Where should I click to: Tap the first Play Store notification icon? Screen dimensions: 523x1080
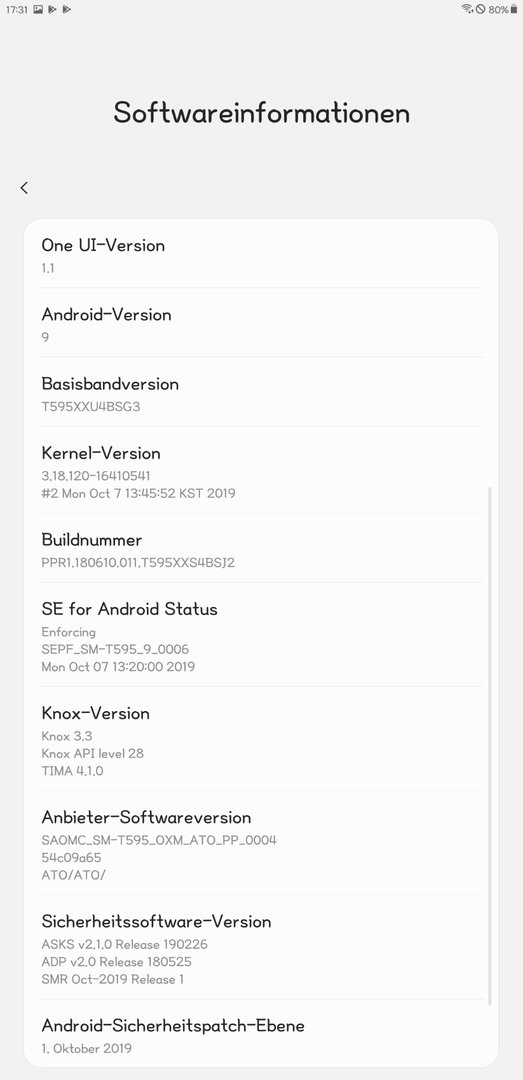52,10
